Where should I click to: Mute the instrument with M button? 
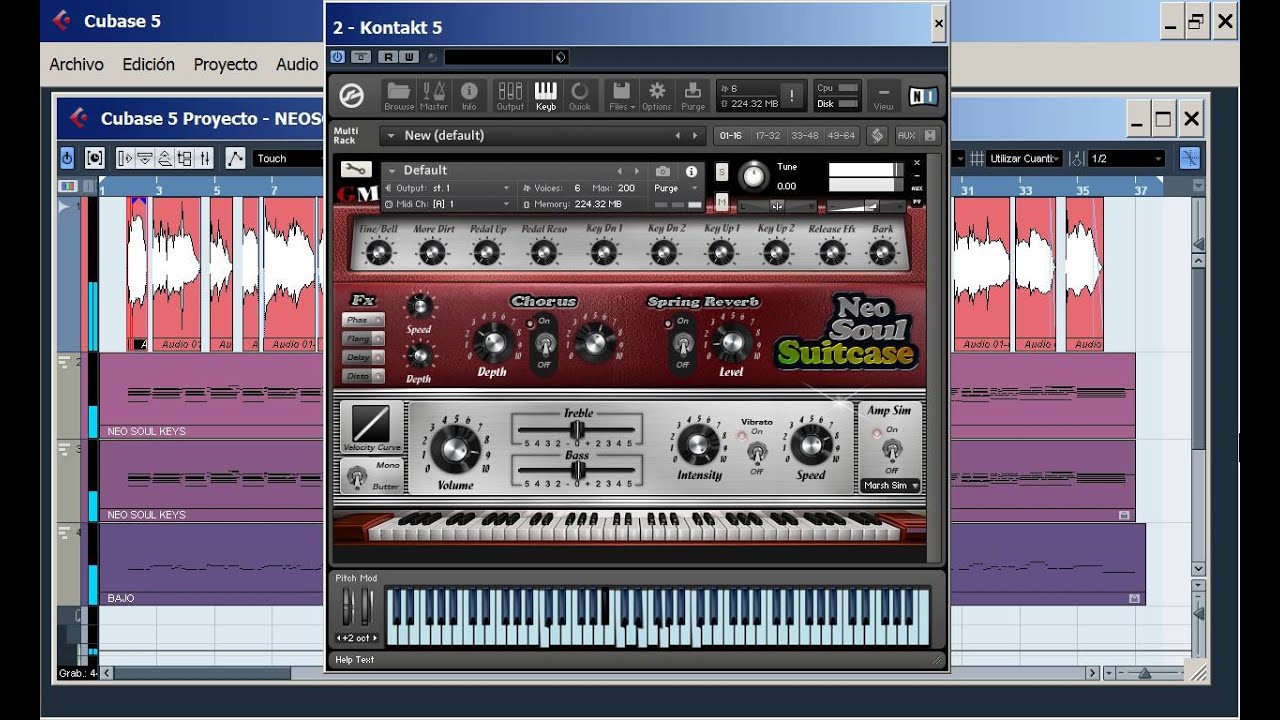(x=722, y=202)
